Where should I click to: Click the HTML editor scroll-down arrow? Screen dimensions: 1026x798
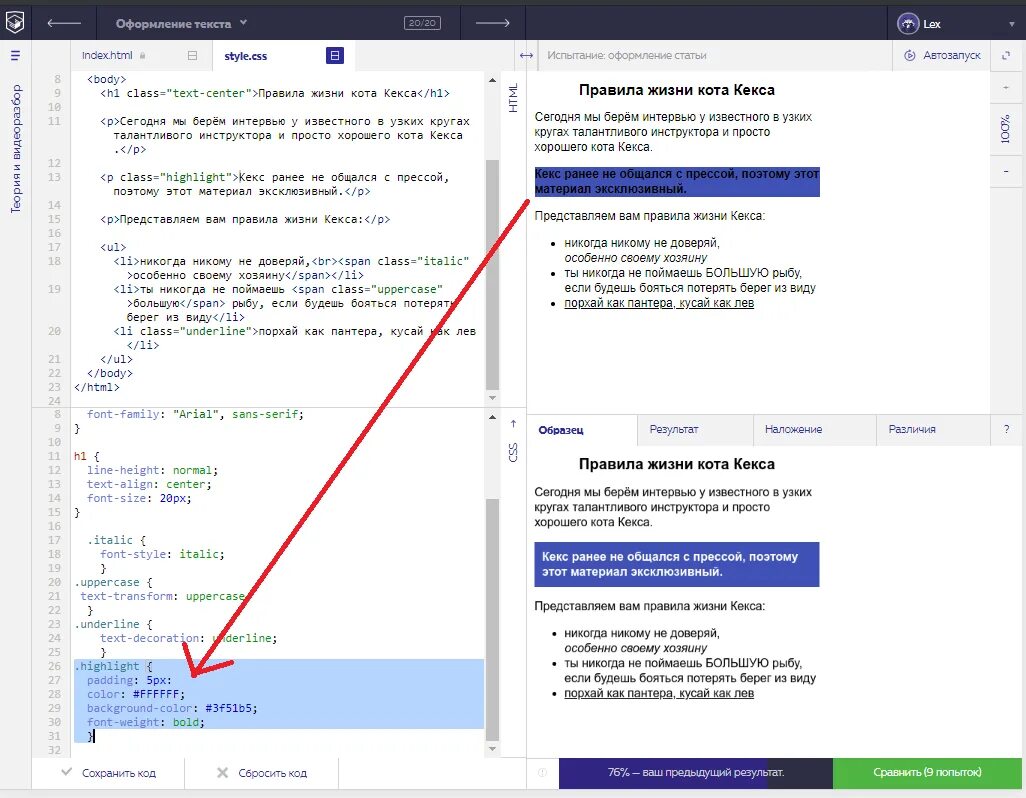(492, 398)
